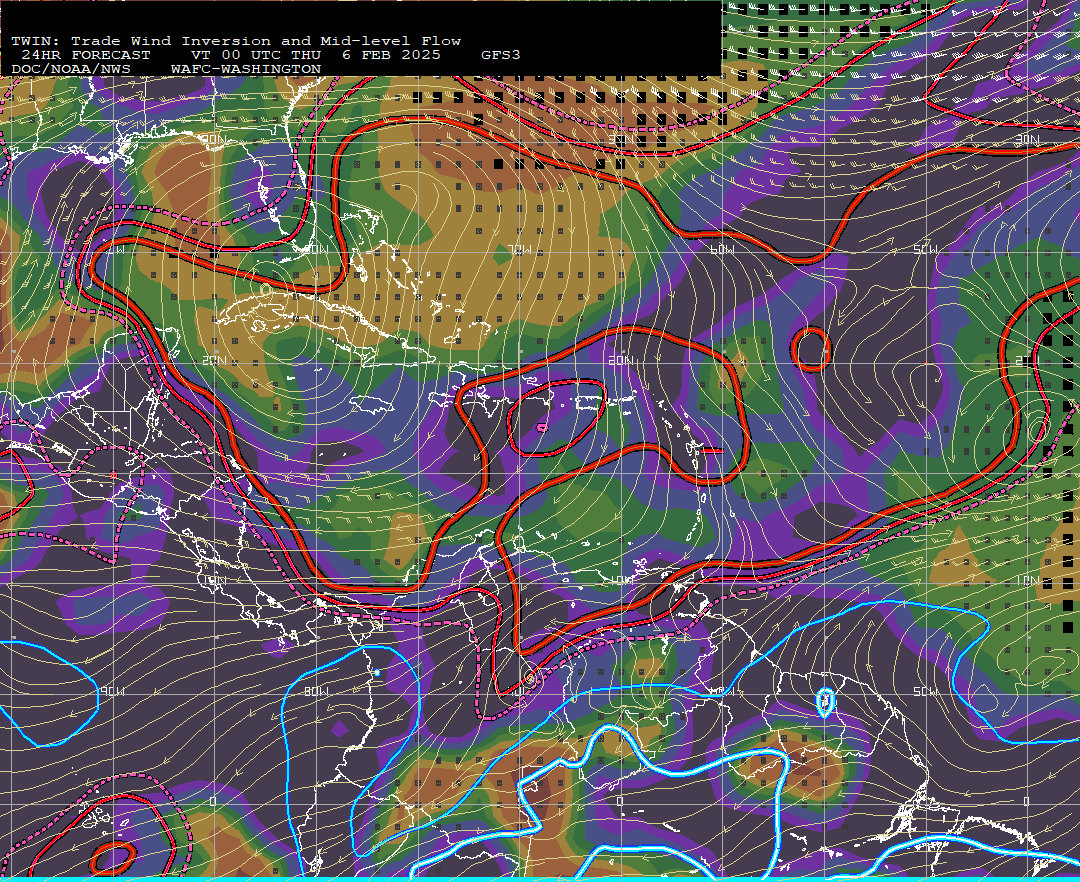This screenshot has width=1080, height=882.
Task: Click the 'TWIN: Trade Wind Inversion' title line
Action: [236, 41]
